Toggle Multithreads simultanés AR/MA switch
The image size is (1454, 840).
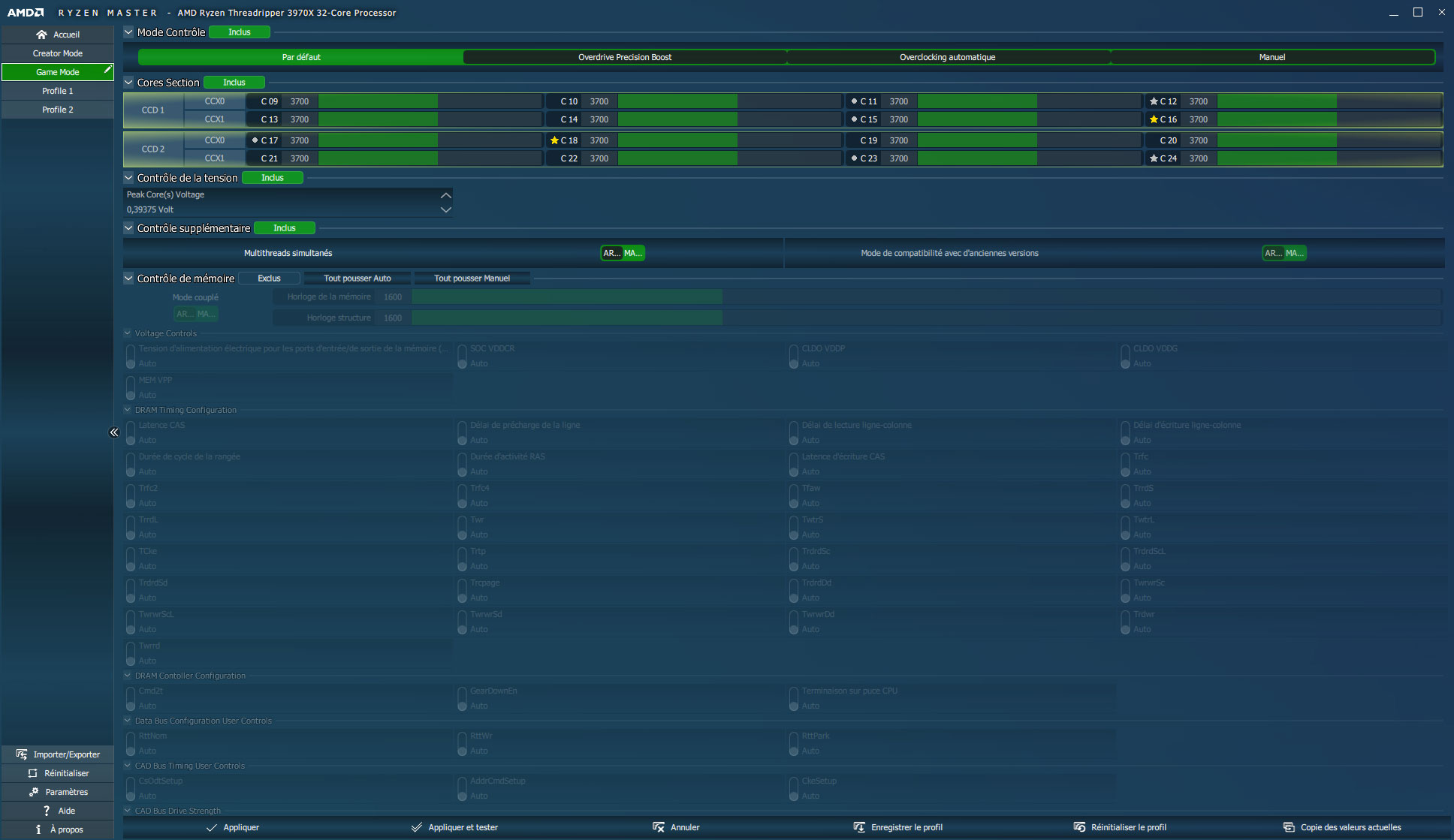[x=623, y=253]
